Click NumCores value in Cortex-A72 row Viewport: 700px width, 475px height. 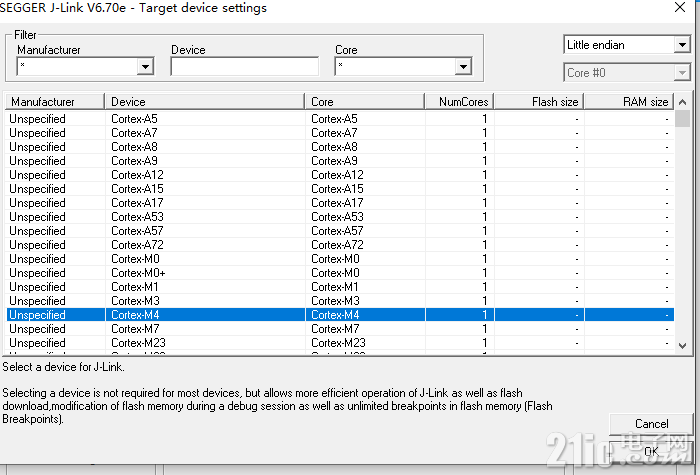[484, 245]
